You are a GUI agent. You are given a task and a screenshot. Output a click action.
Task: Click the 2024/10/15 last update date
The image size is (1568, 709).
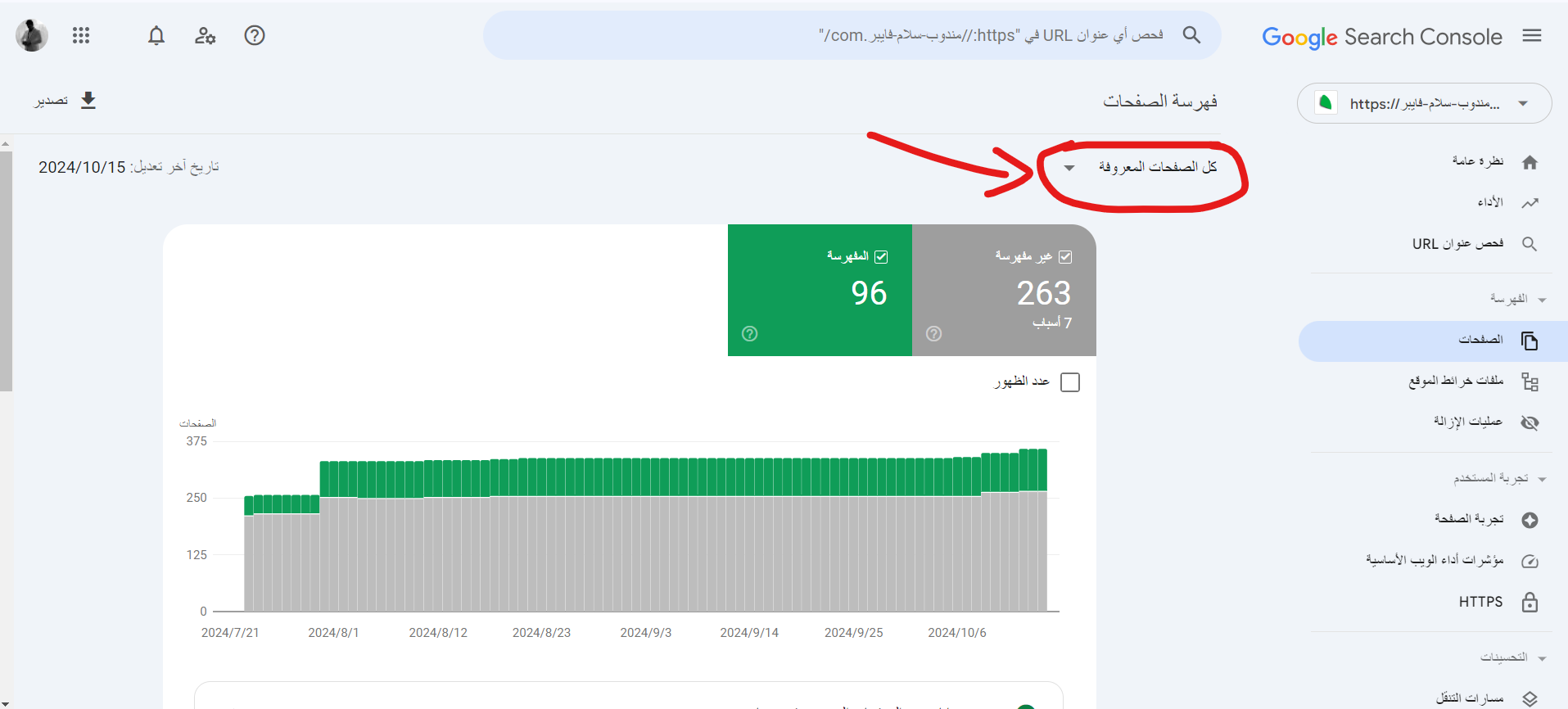click(x=82, y=167)
